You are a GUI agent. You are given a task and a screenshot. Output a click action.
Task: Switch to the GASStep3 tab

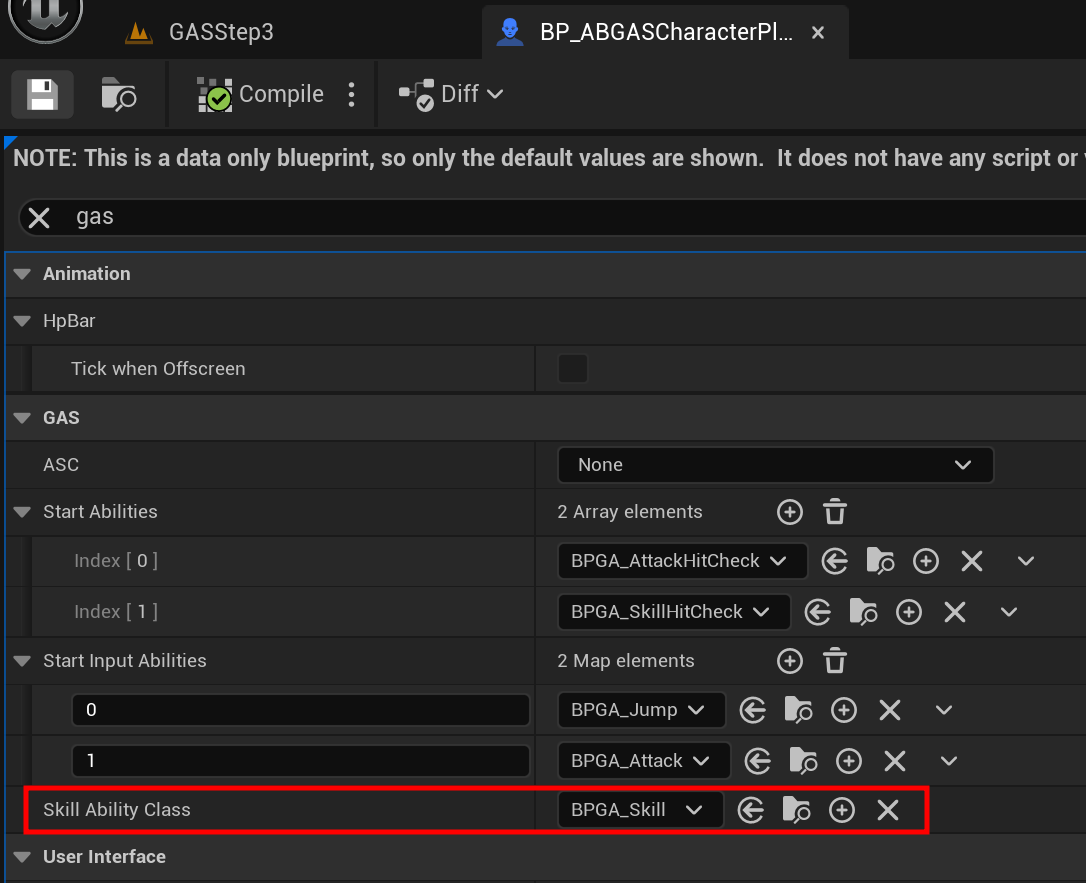[x=199, y=32]
